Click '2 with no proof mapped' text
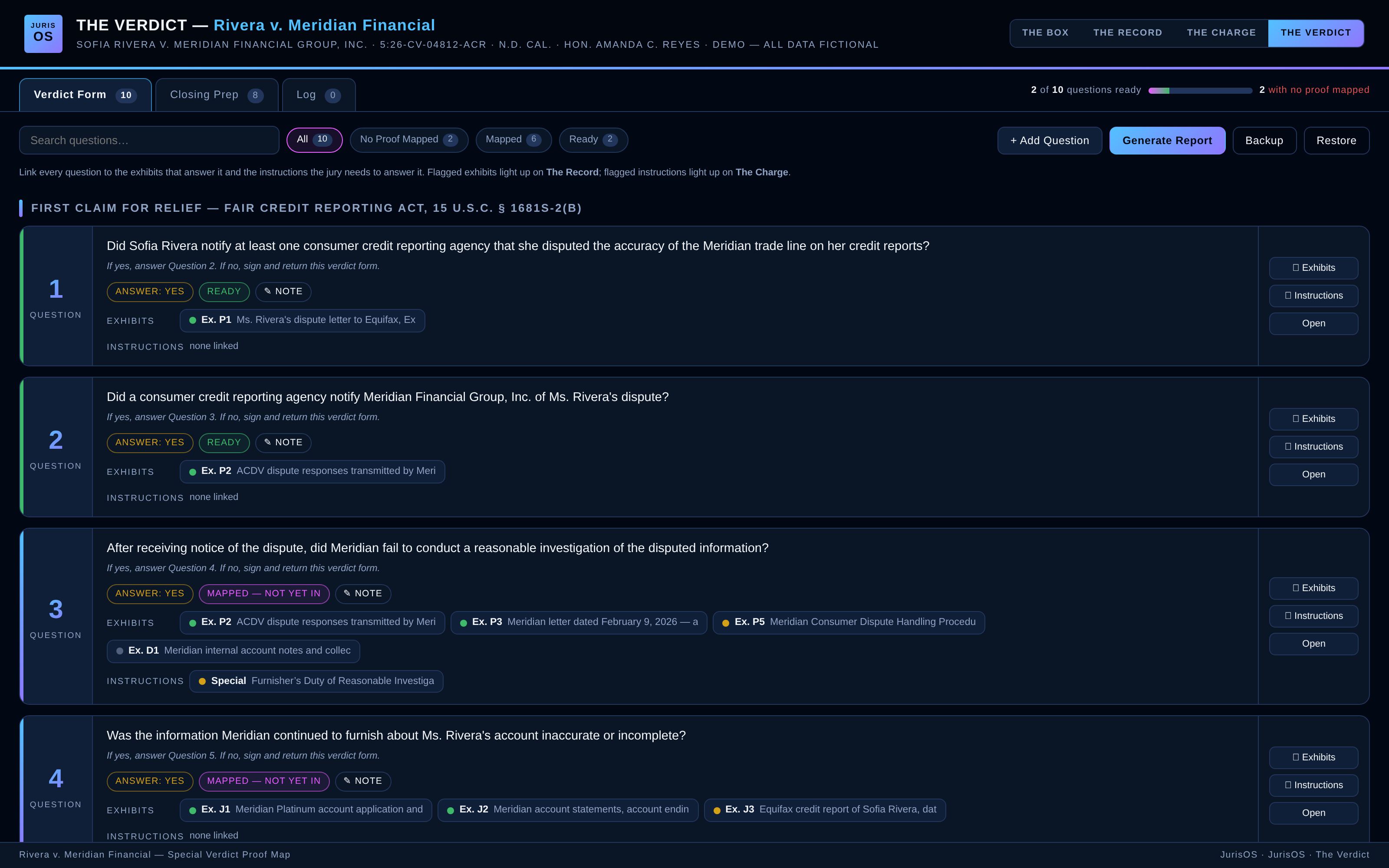The image size is (1389, 868). (x=1314, y=90)
